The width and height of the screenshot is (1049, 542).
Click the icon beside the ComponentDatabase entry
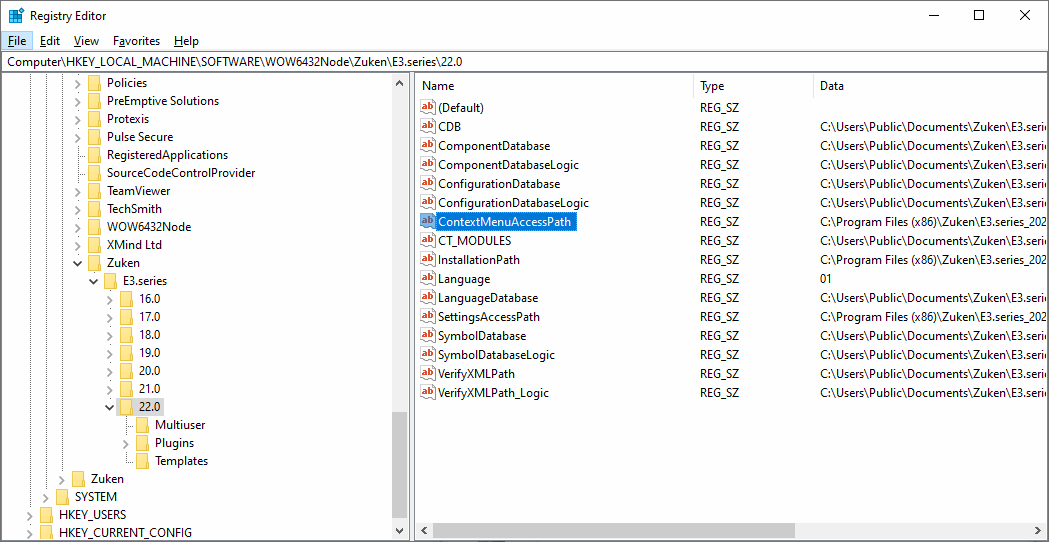click(x=427, y=145)
